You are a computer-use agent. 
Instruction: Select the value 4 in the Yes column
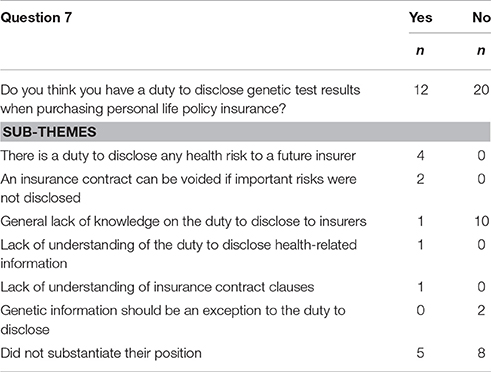[421, 156]
